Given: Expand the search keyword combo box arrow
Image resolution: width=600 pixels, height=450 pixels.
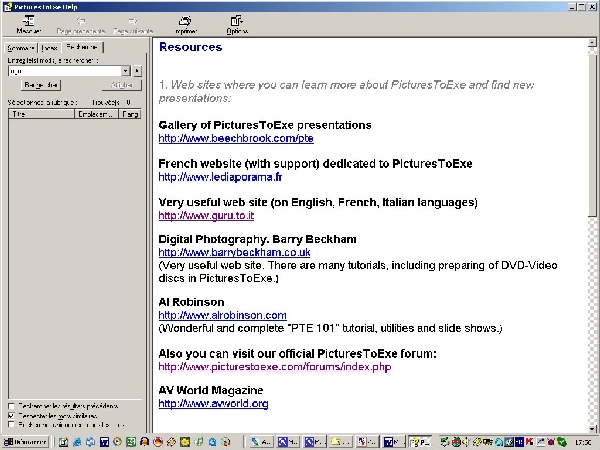Looking at the screenshot, I should pos(126,71).
